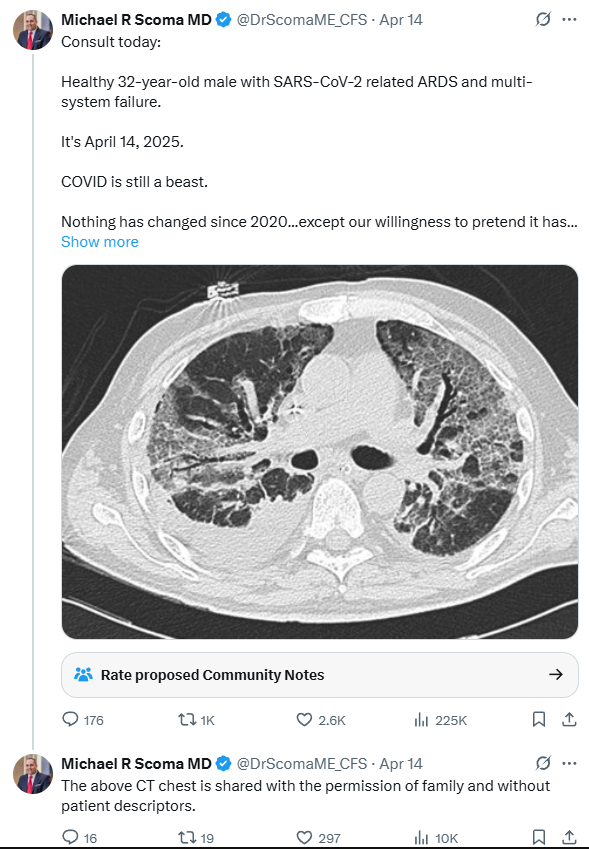Reply to the second tweet with 16 comments
Image resolution: width=589 pixels, height=849 pixels.
(x=80, y=838)
